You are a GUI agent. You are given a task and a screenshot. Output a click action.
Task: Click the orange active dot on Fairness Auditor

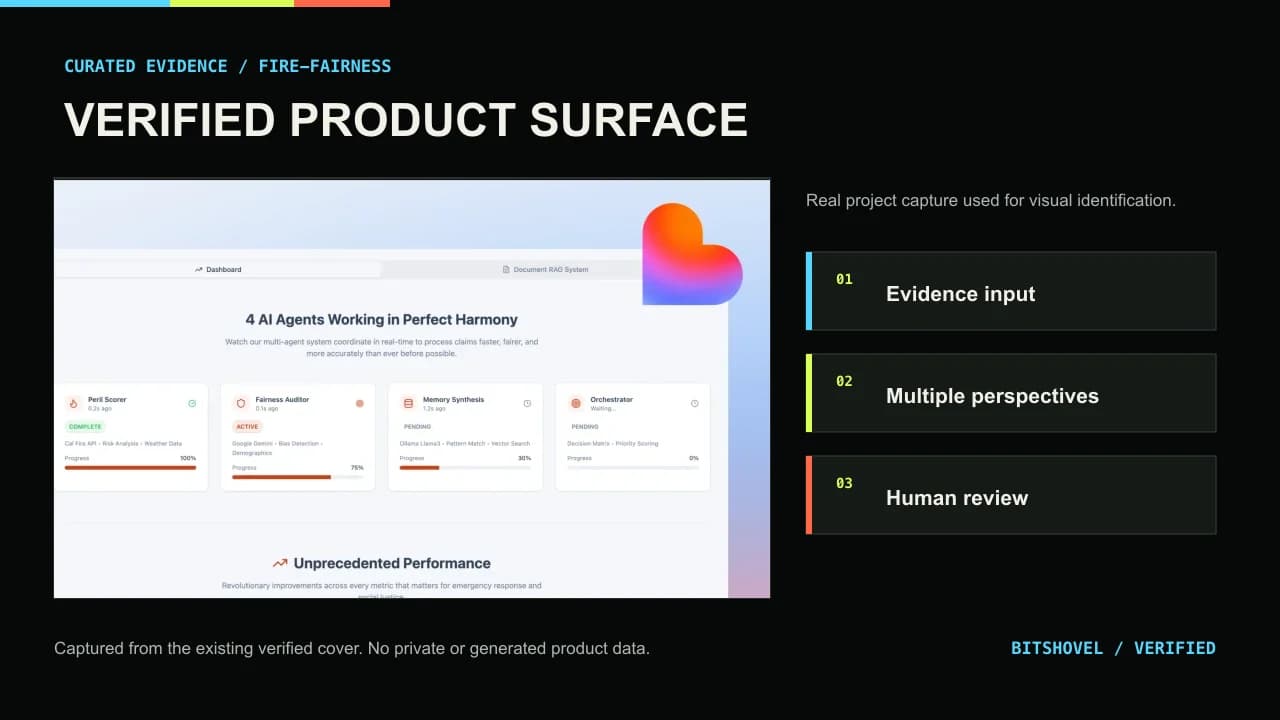click(360, 403)
